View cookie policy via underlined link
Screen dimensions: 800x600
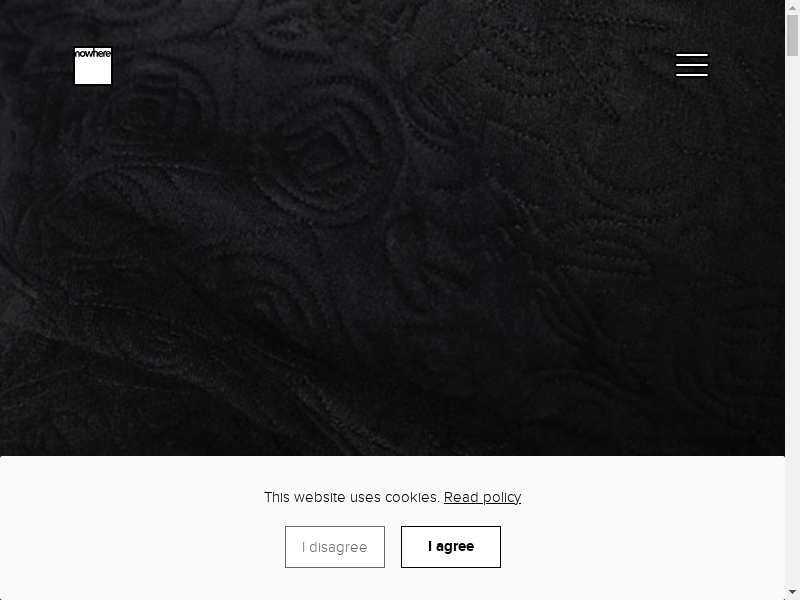coord(482,497)
